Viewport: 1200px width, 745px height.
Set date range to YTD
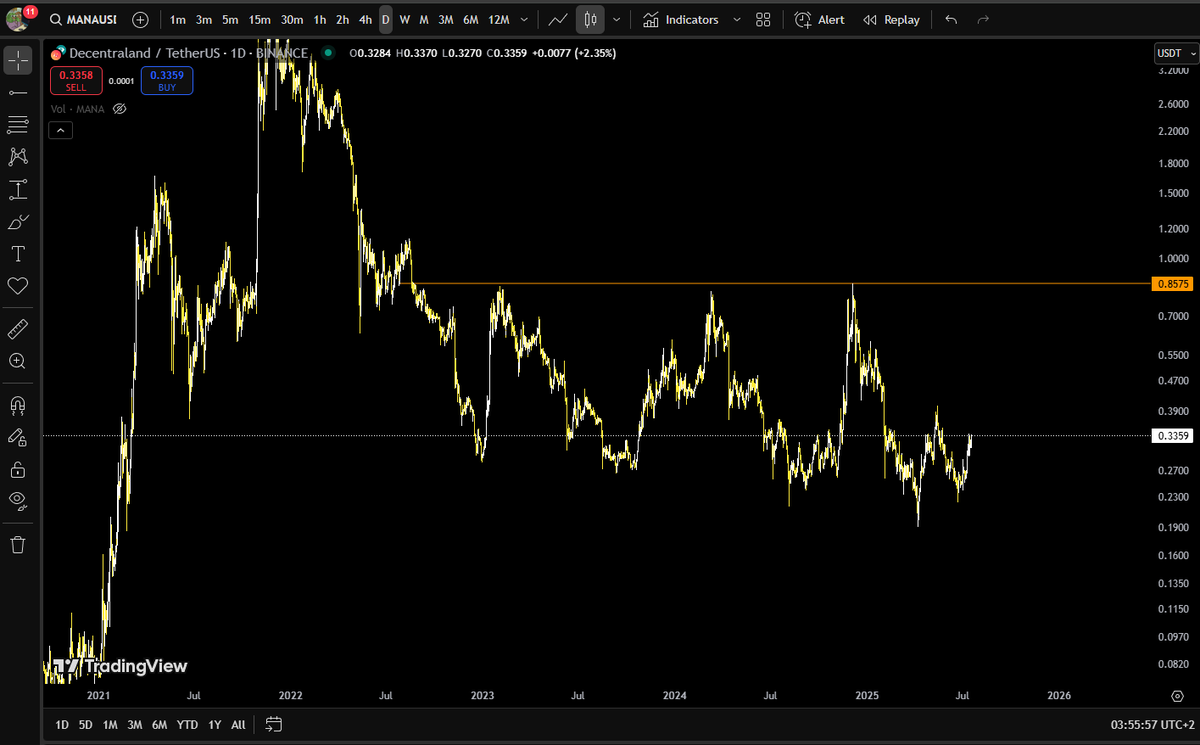click(187, 724)
